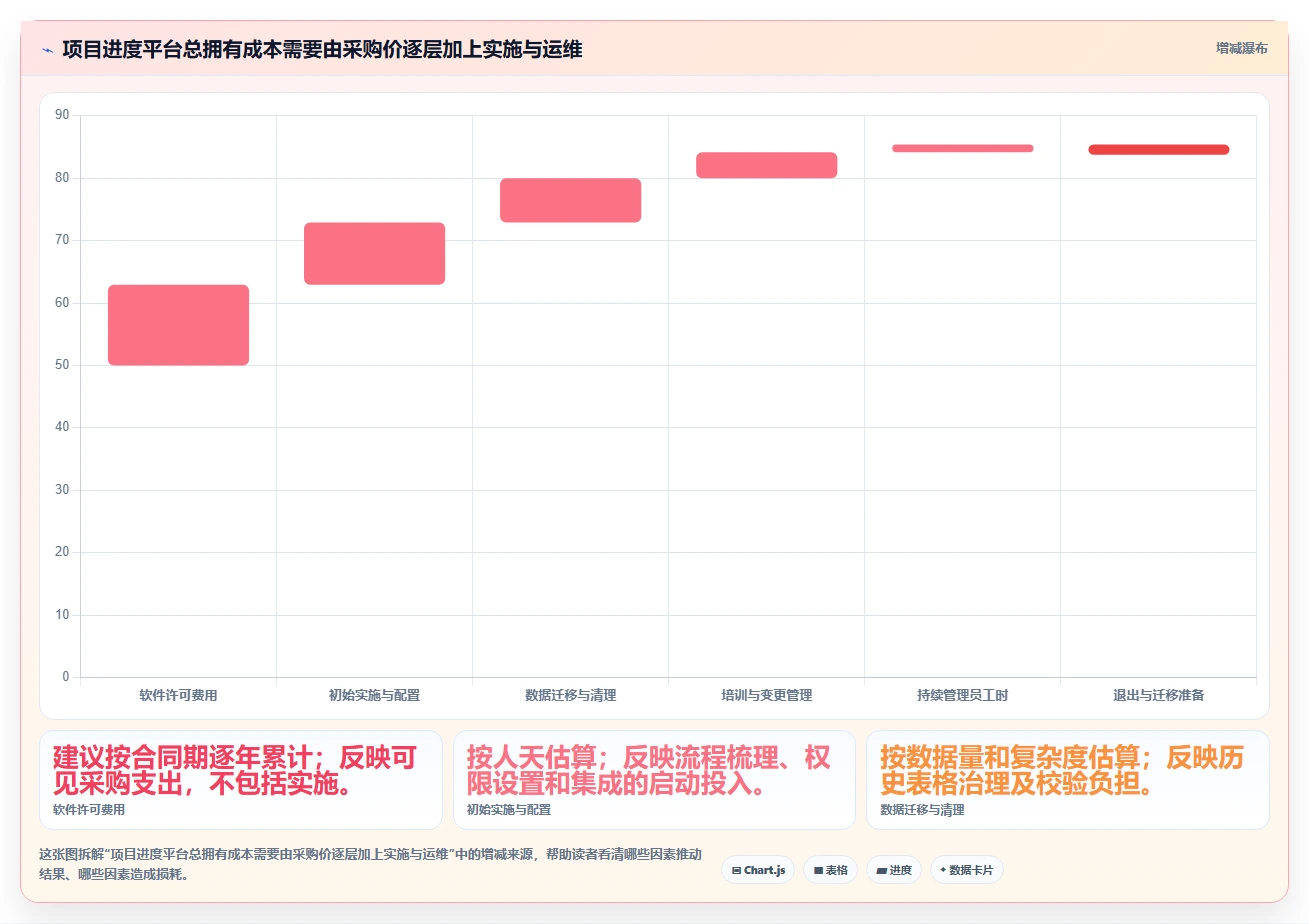Click the 数据卡片 tag
This screenshot has width=1309, height=924.
[x=966, y=870]
